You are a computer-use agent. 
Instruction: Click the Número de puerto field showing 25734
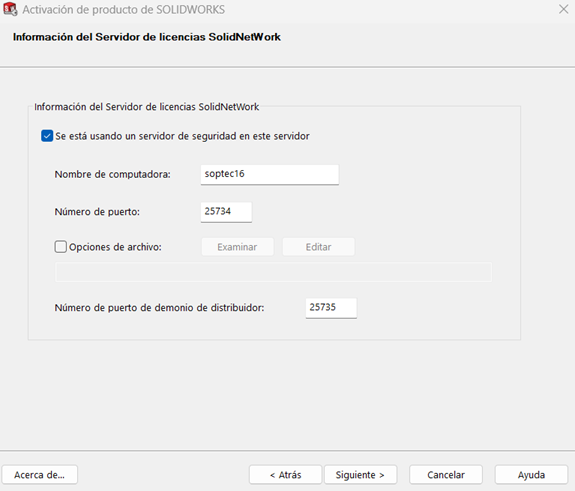coord(226,212)
